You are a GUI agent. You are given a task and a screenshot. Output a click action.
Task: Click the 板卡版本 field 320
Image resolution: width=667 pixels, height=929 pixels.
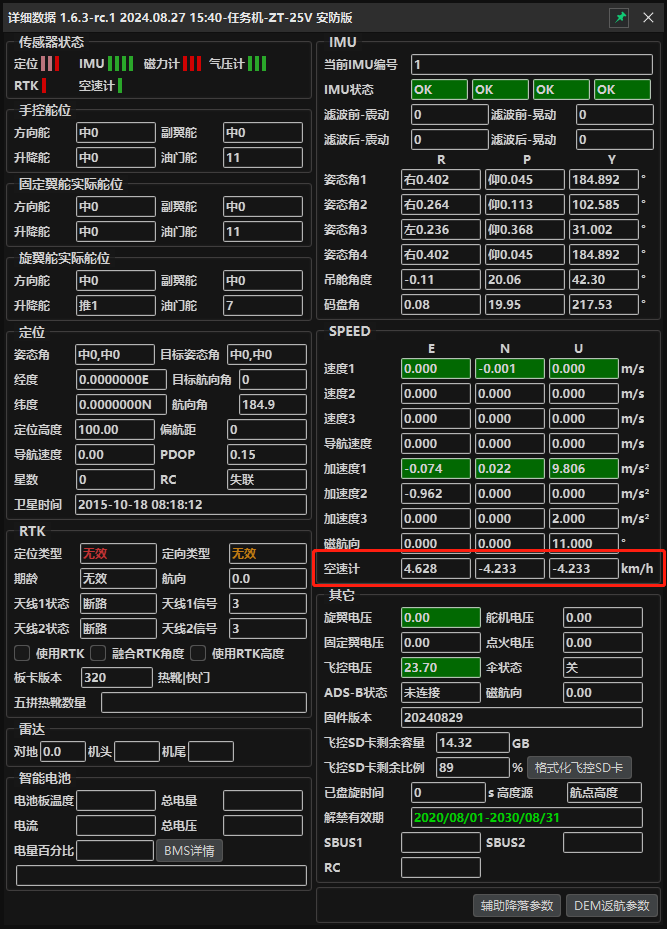117,677
